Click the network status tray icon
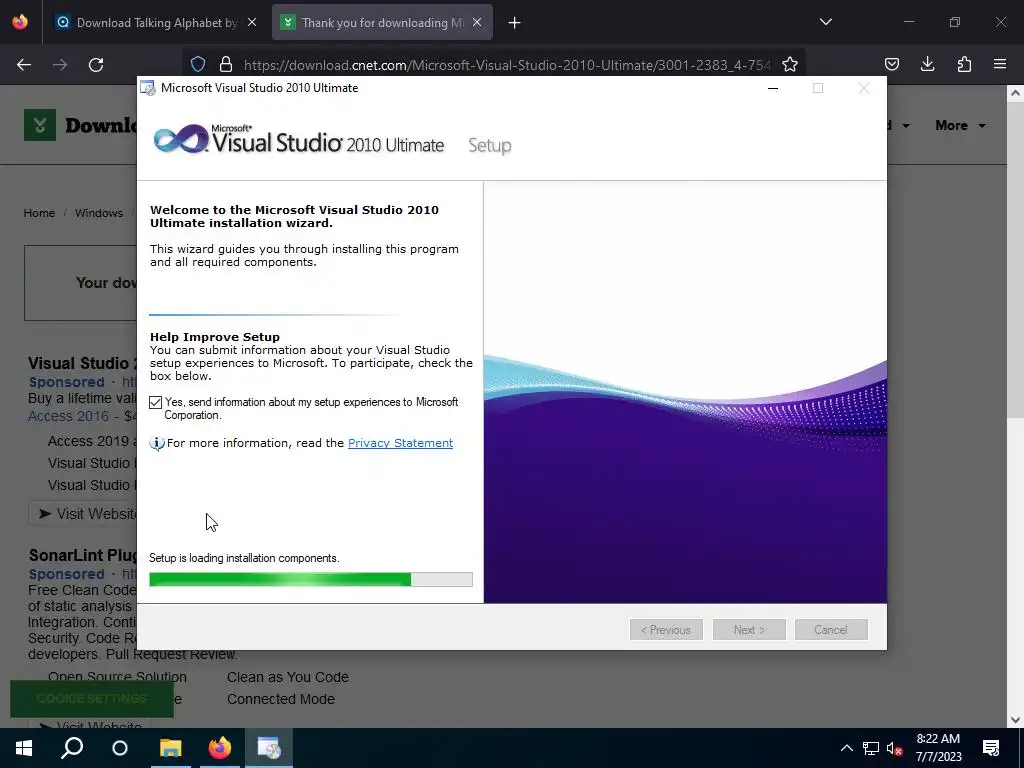The image size is (1024, 768). tap(871, 748)
